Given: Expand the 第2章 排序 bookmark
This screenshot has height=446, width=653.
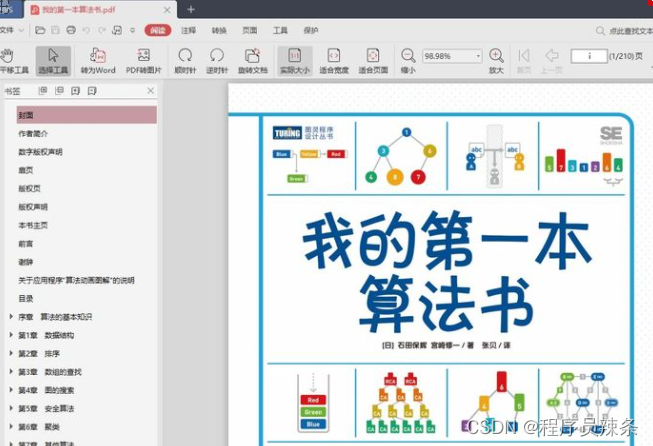Looking at the screenshot, I should tap(11, 354).
